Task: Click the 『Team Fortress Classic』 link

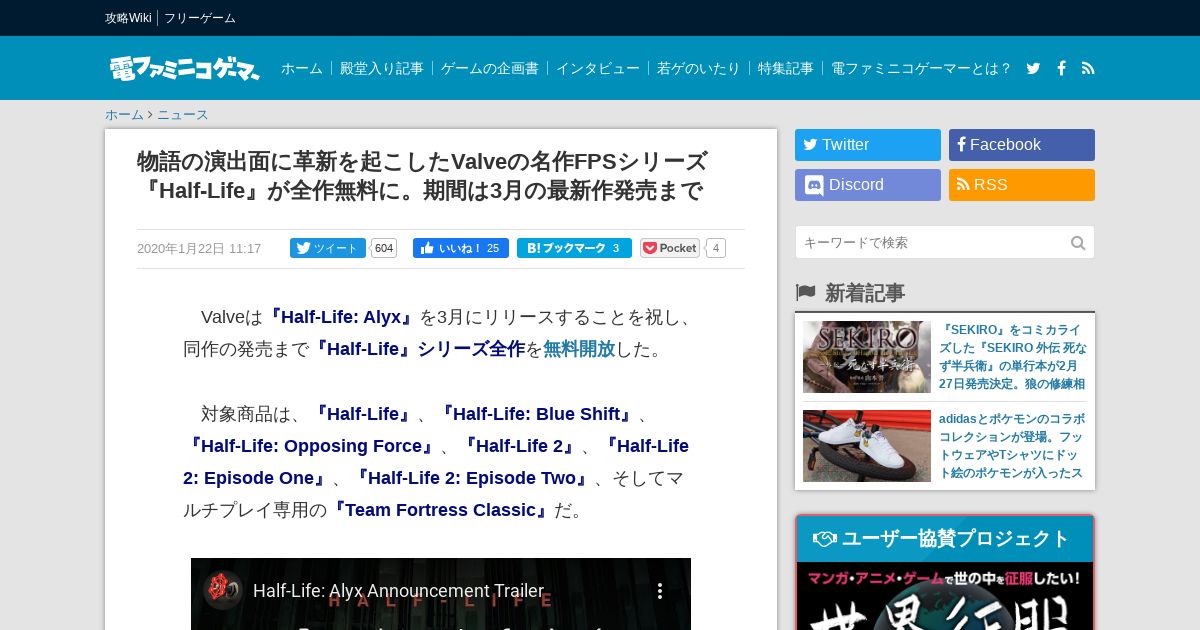Action: [x=440, y=510]
